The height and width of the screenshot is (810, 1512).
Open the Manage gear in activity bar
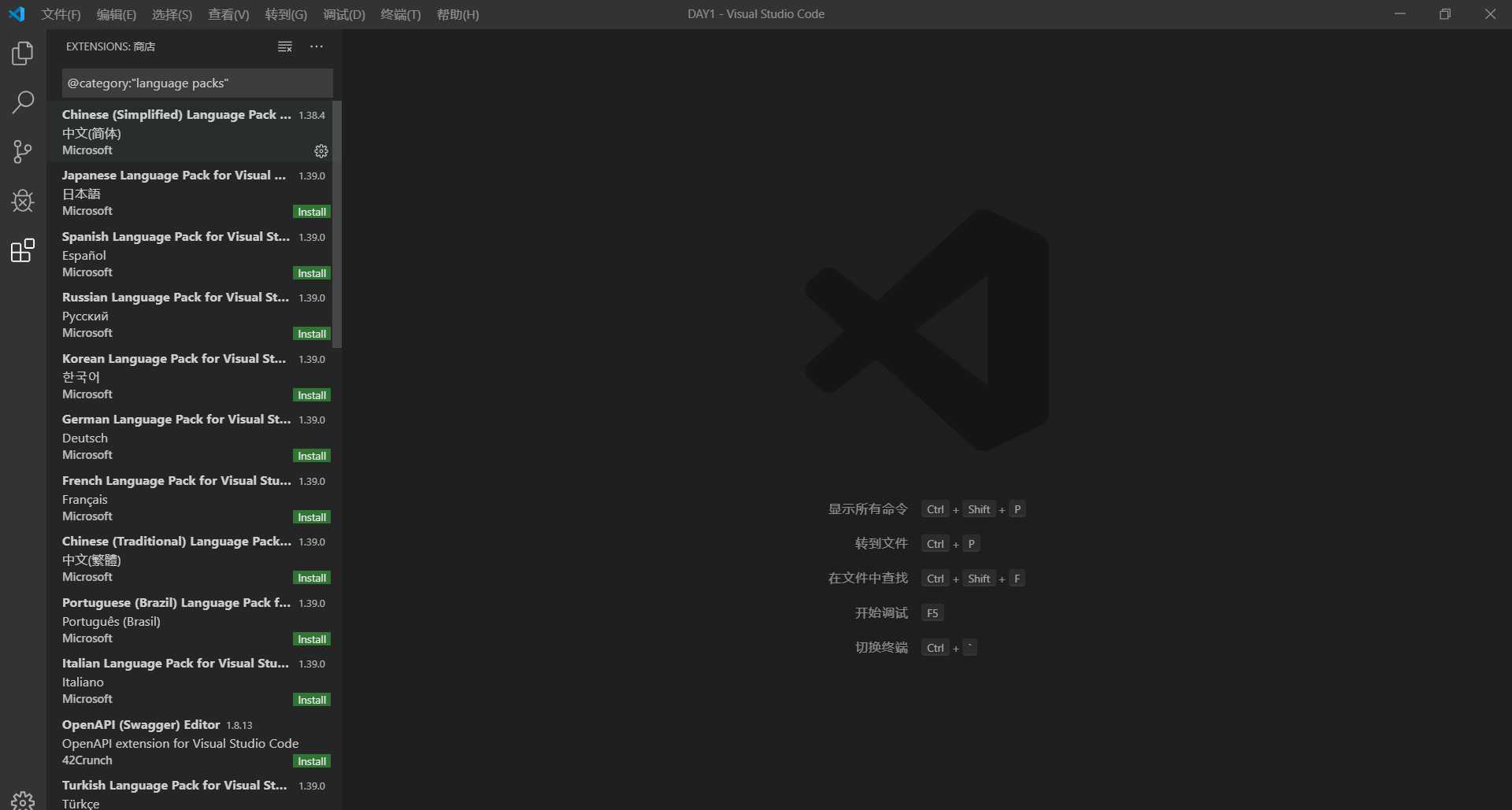[23, 800]
